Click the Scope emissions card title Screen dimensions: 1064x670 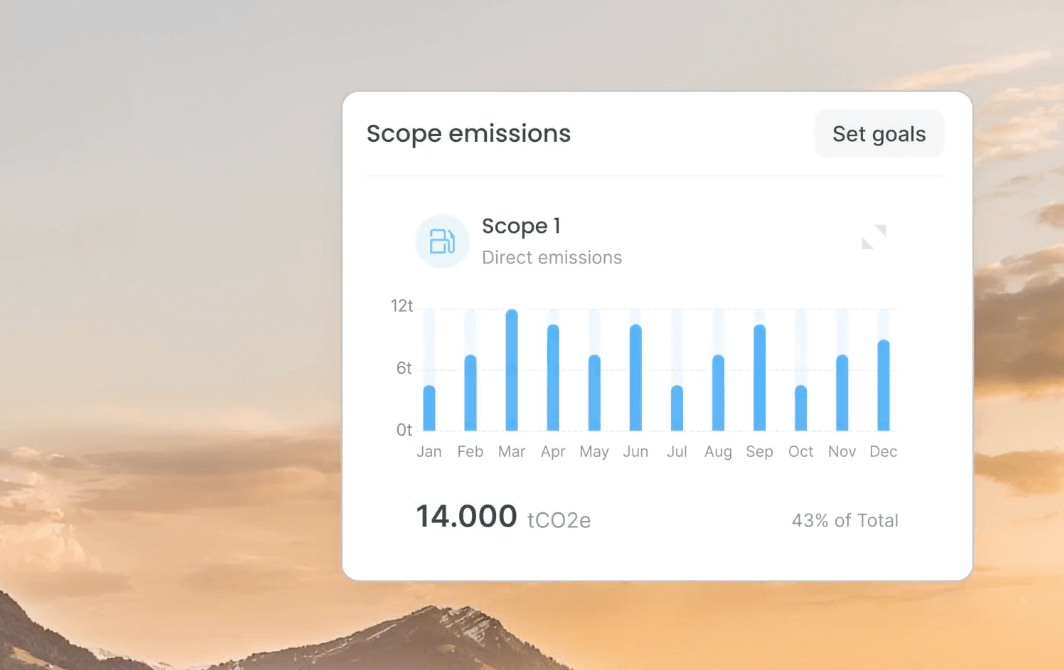468,134
